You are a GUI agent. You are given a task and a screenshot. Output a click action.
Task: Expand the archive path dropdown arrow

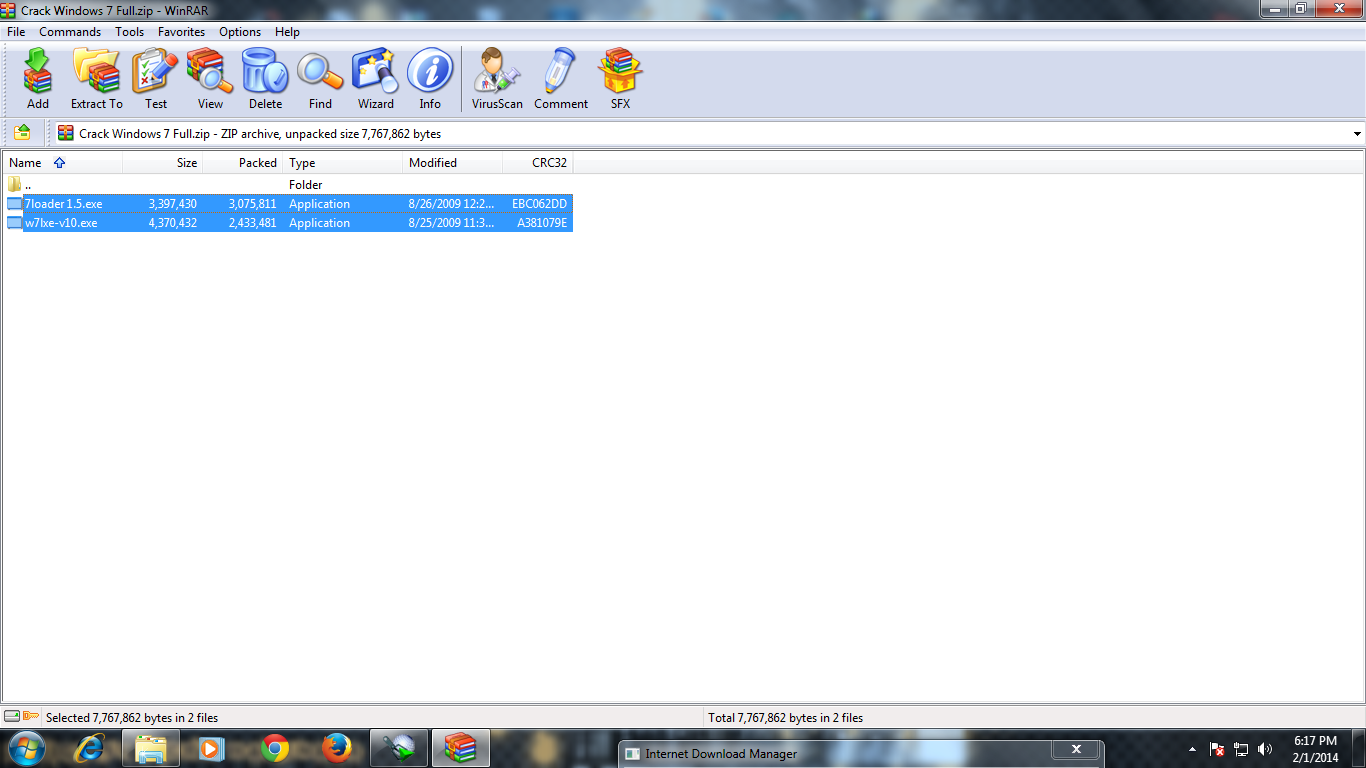[1357, 134]
